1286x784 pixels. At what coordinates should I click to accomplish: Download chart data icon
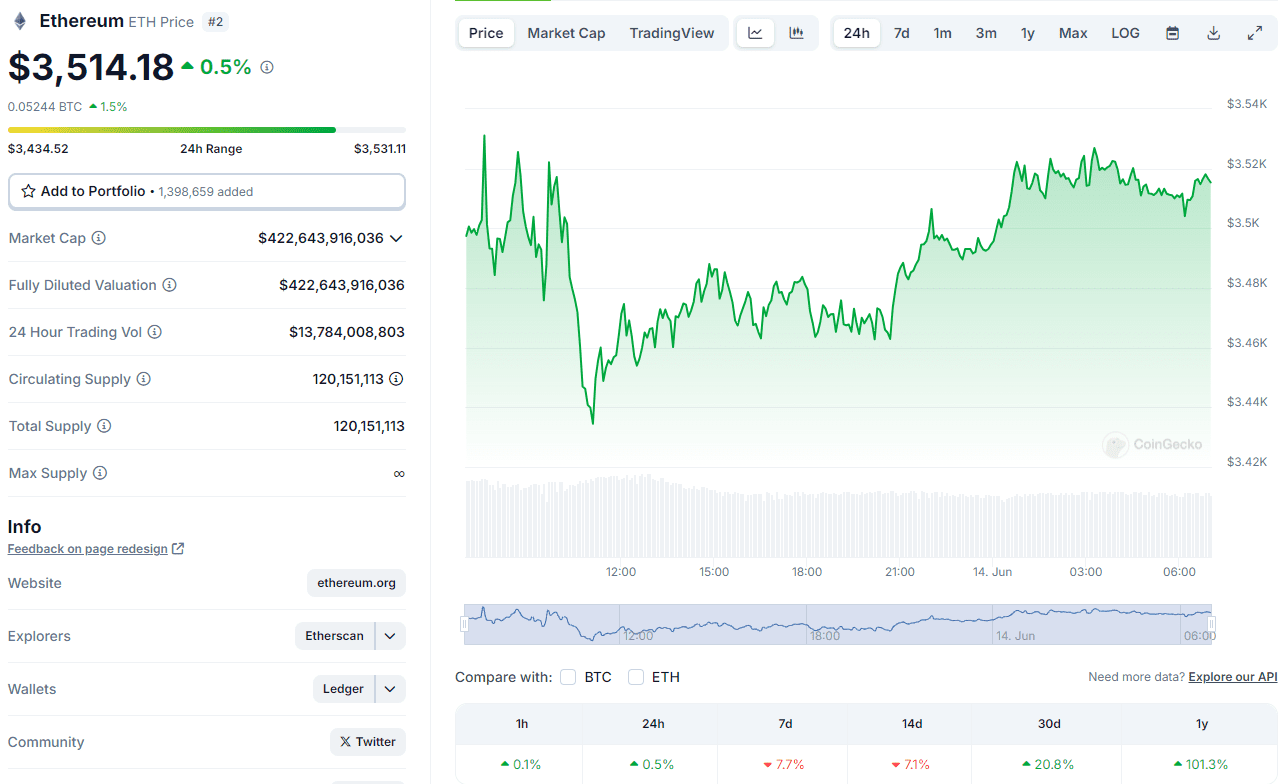1214,33
